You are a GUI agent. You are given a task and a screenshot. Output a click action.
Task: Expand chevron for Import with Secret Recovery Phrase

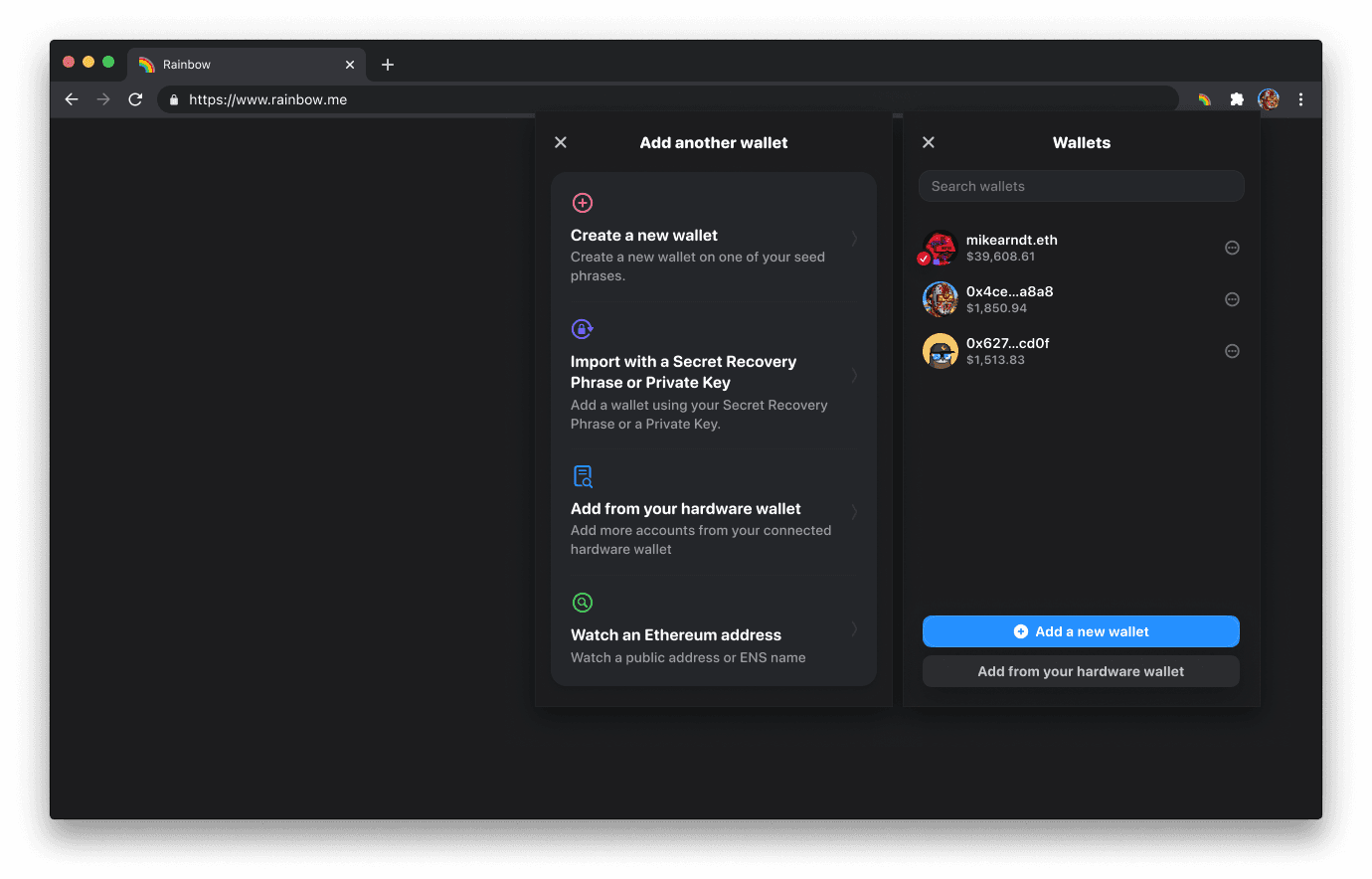(854, 375)
